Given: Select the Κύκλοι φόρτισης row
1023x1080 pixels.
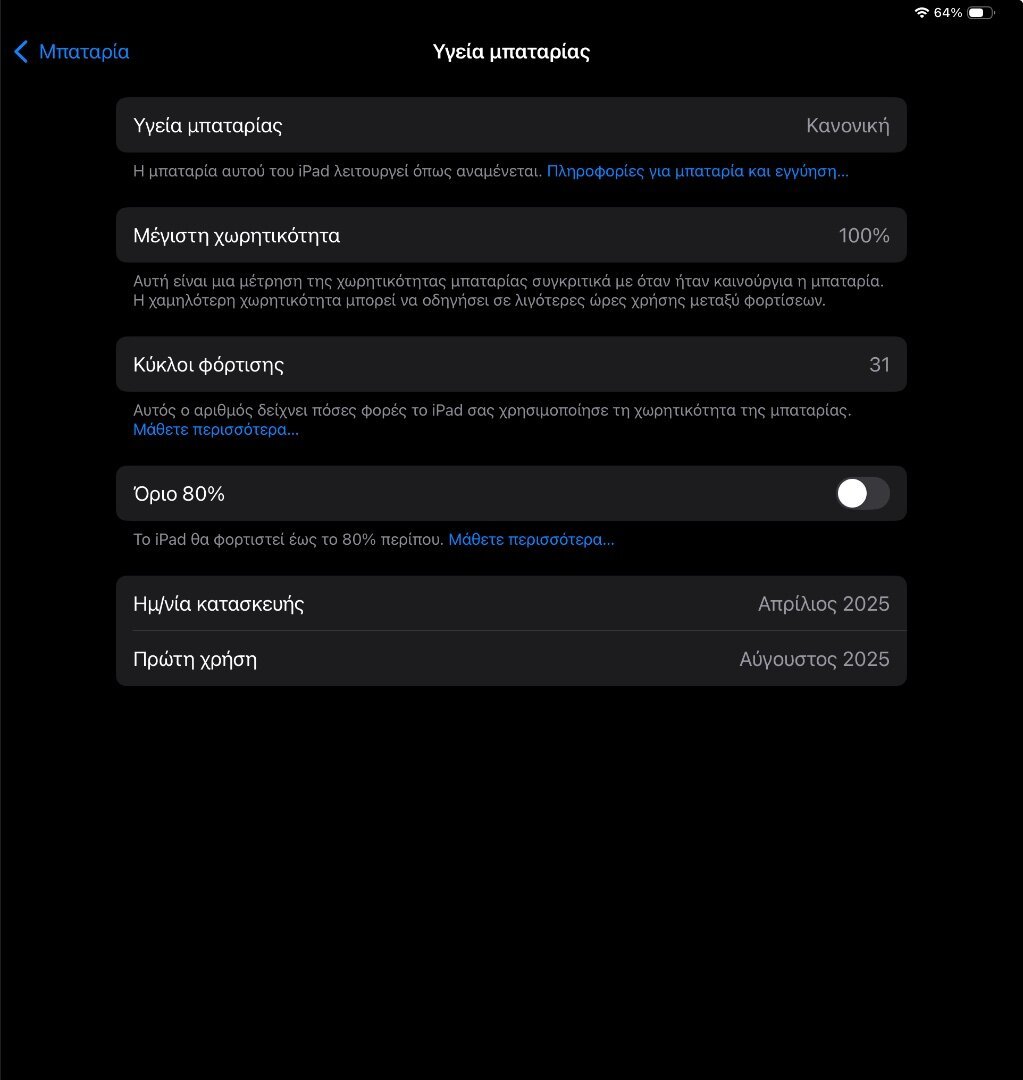Looking at the screenshot, I should (511, 364).
